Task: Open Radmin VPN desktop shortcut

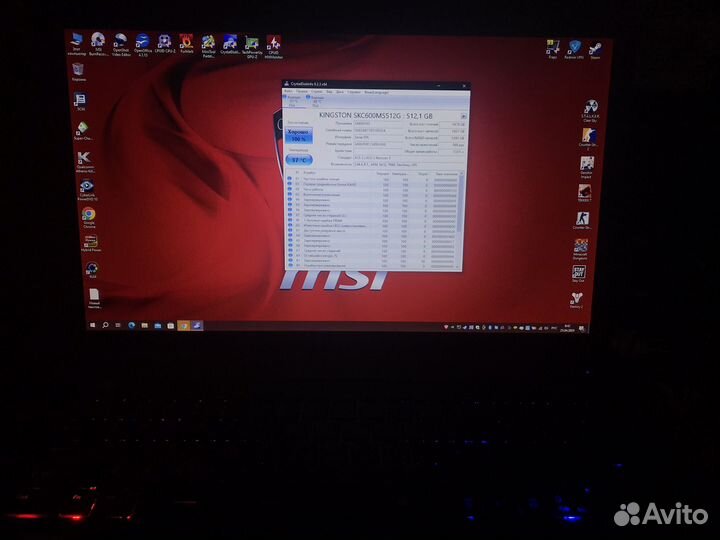Action: click(574, 49)
